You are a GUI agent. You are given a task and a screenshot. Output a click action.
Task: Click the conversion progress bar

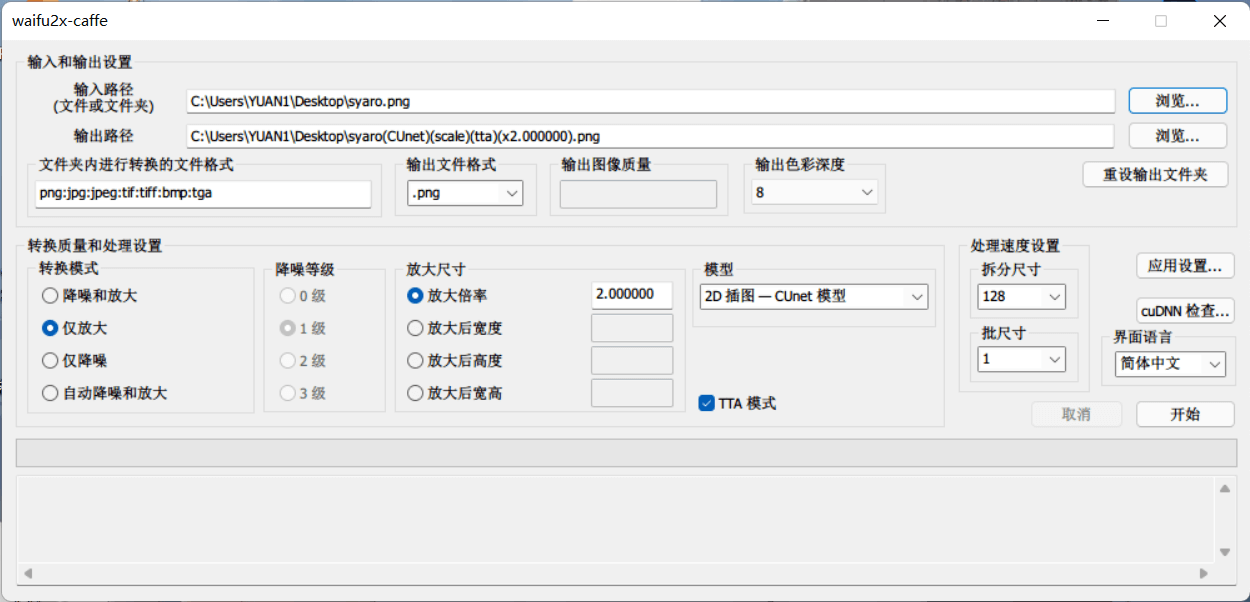[626, 453]
